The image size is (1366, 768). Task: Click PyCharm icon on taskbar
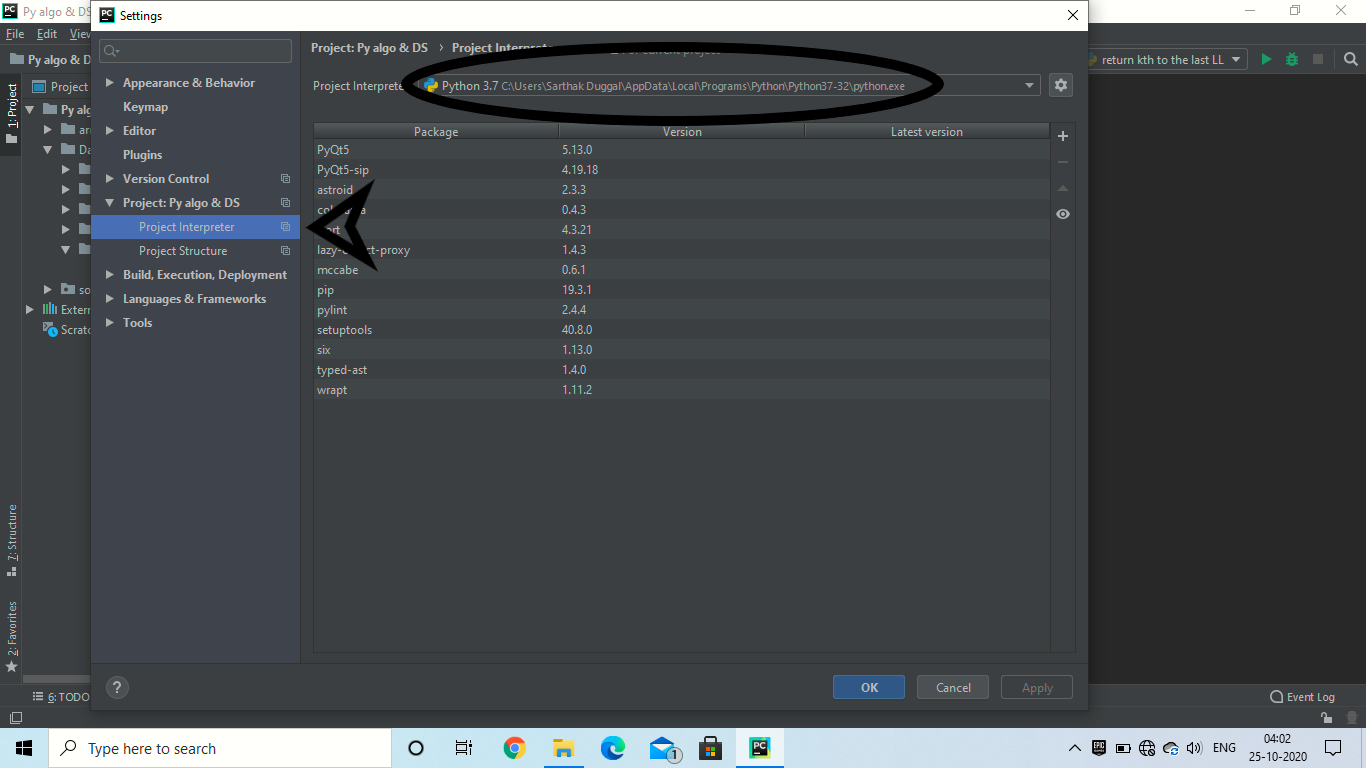pyautogui.click(x=760, y=748)
